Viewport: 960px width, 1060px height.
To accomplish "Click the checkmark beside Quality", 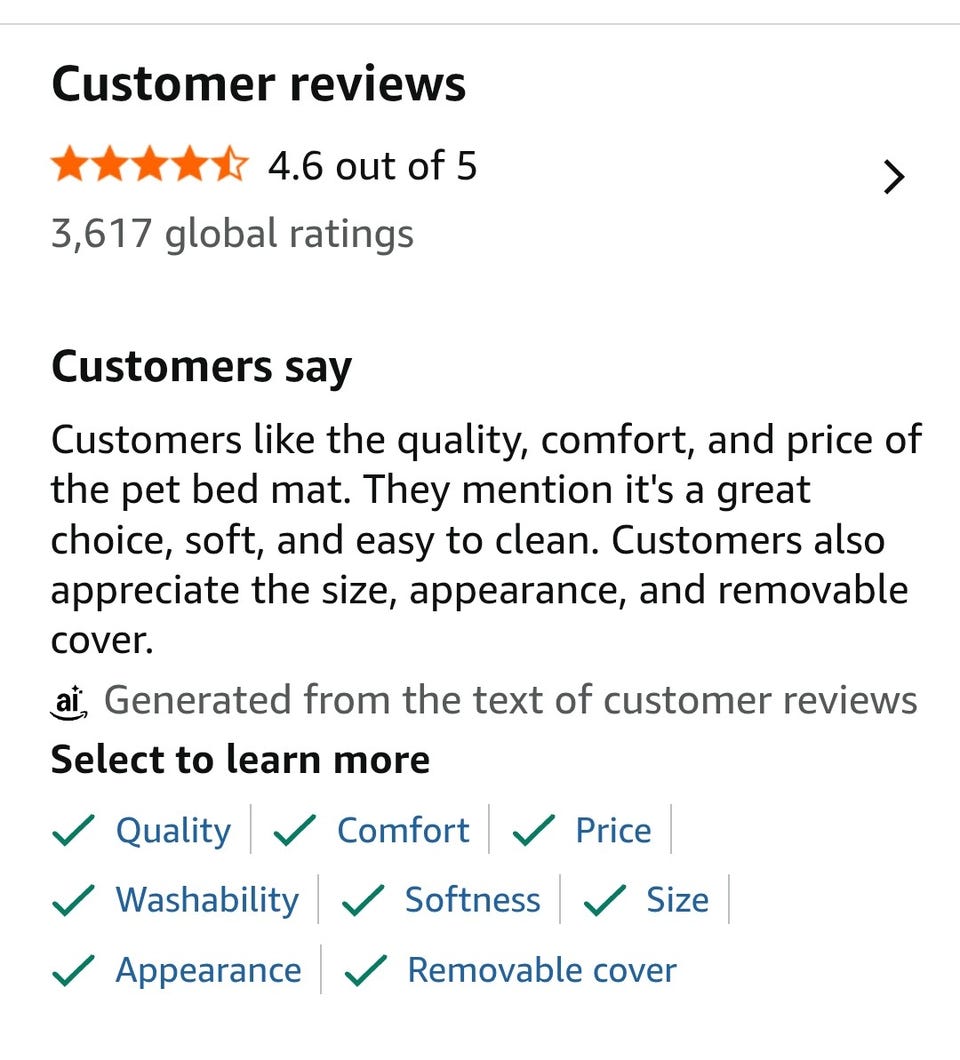I will (x=74, y=831).
